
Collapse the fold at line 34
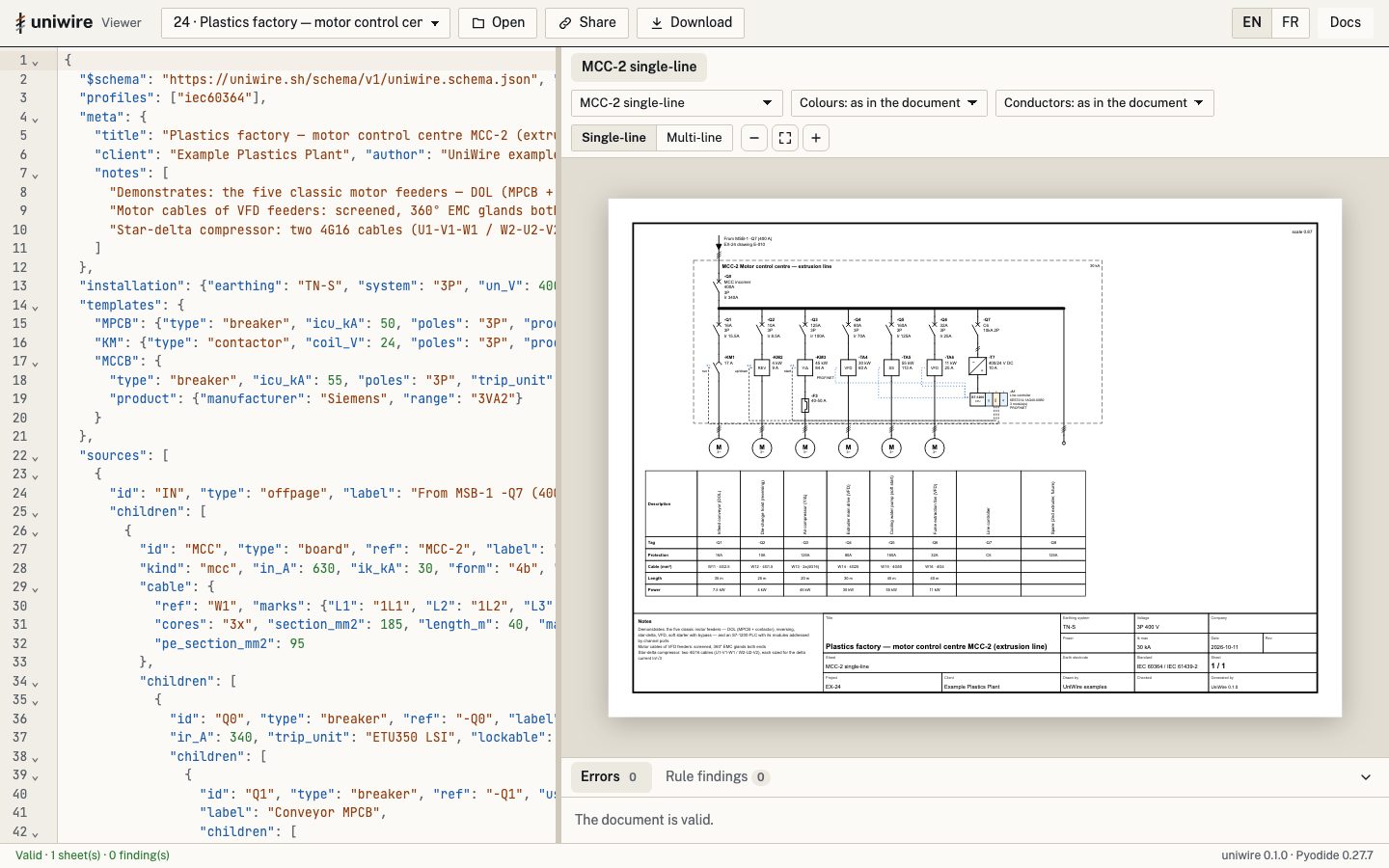click(x=36, y=684)
